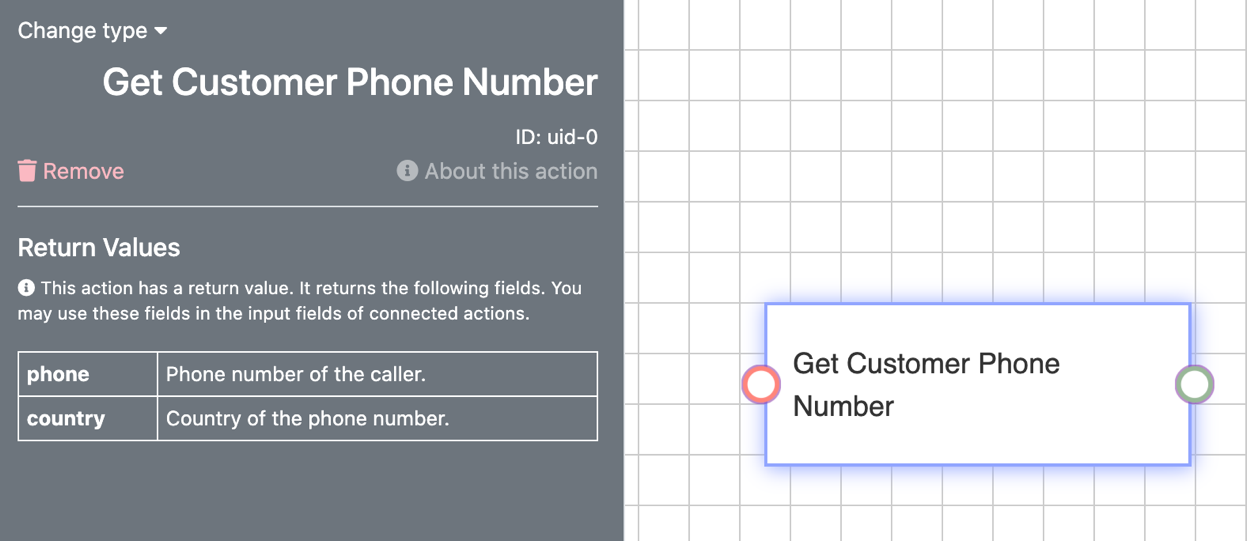Click the info icon next to About this action
This screenshot has width=1247, height=541.
(407, 171)
